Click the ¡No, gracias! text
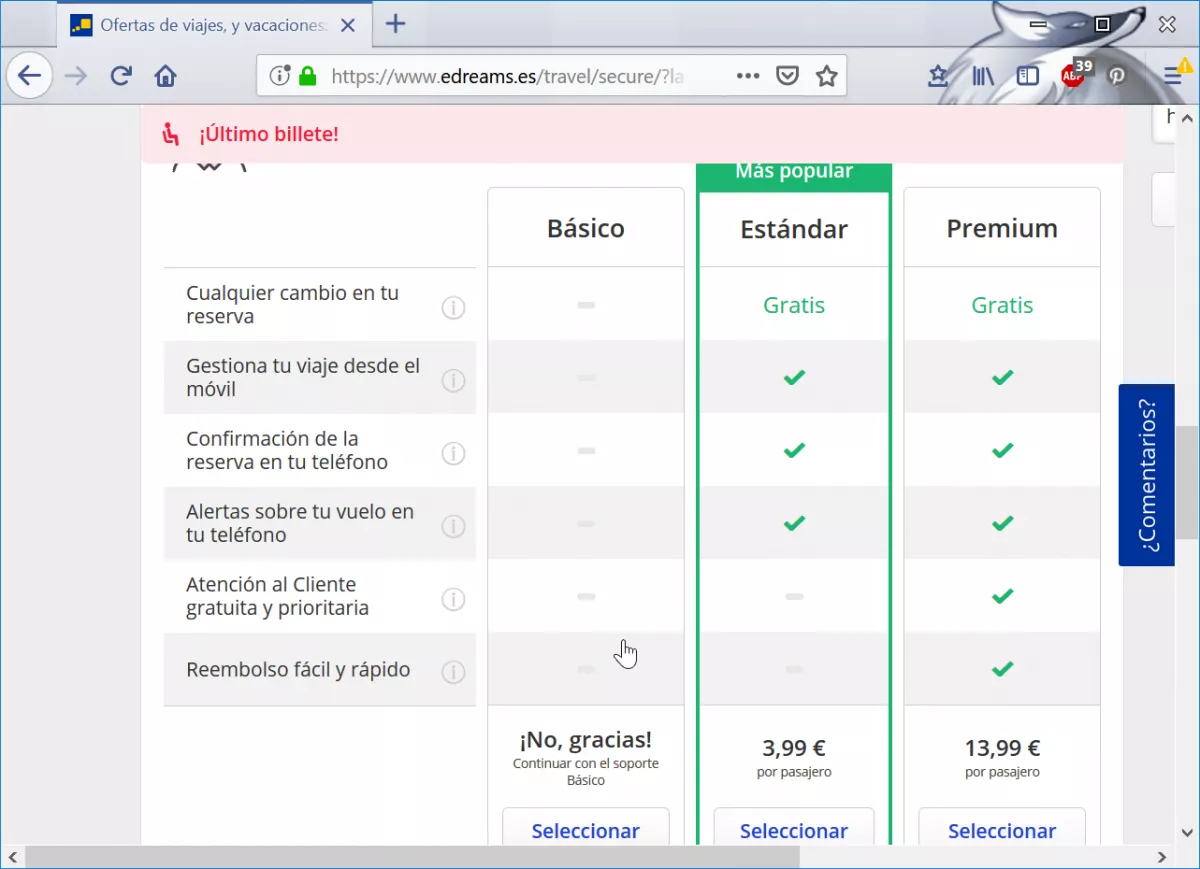1200x869 pixels. click(586, 740)
